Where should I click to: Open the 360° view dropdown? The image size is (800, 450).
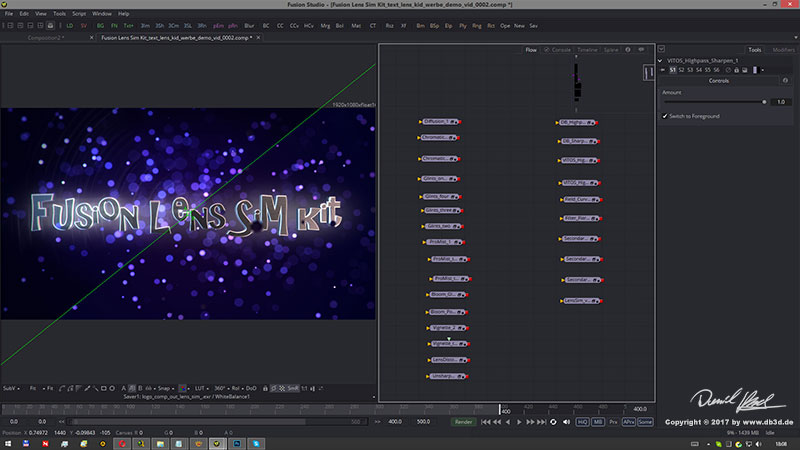click(222, 388)
